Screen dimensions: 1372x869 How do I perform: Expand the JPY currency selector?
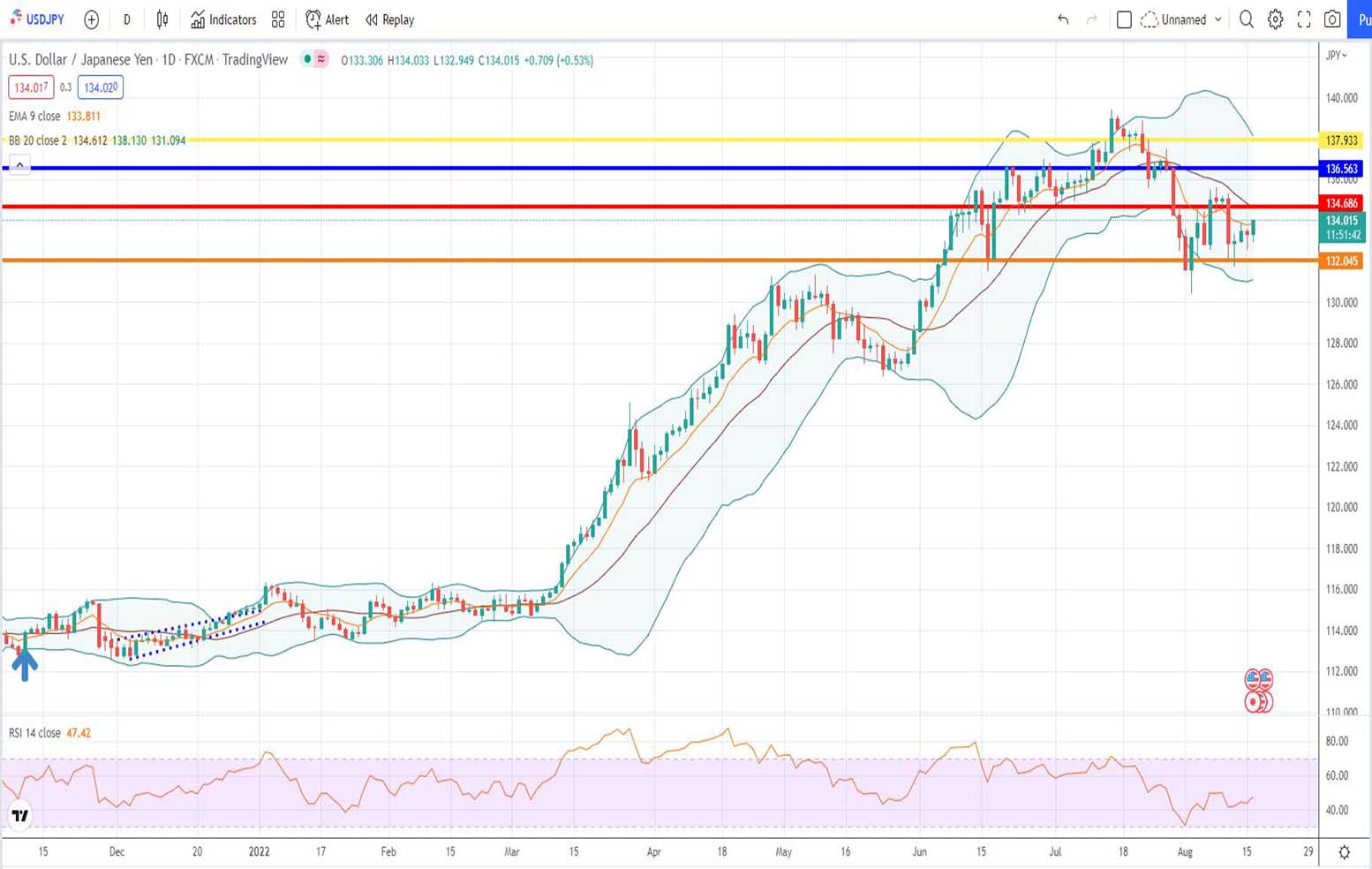[x=1336, y=56]
